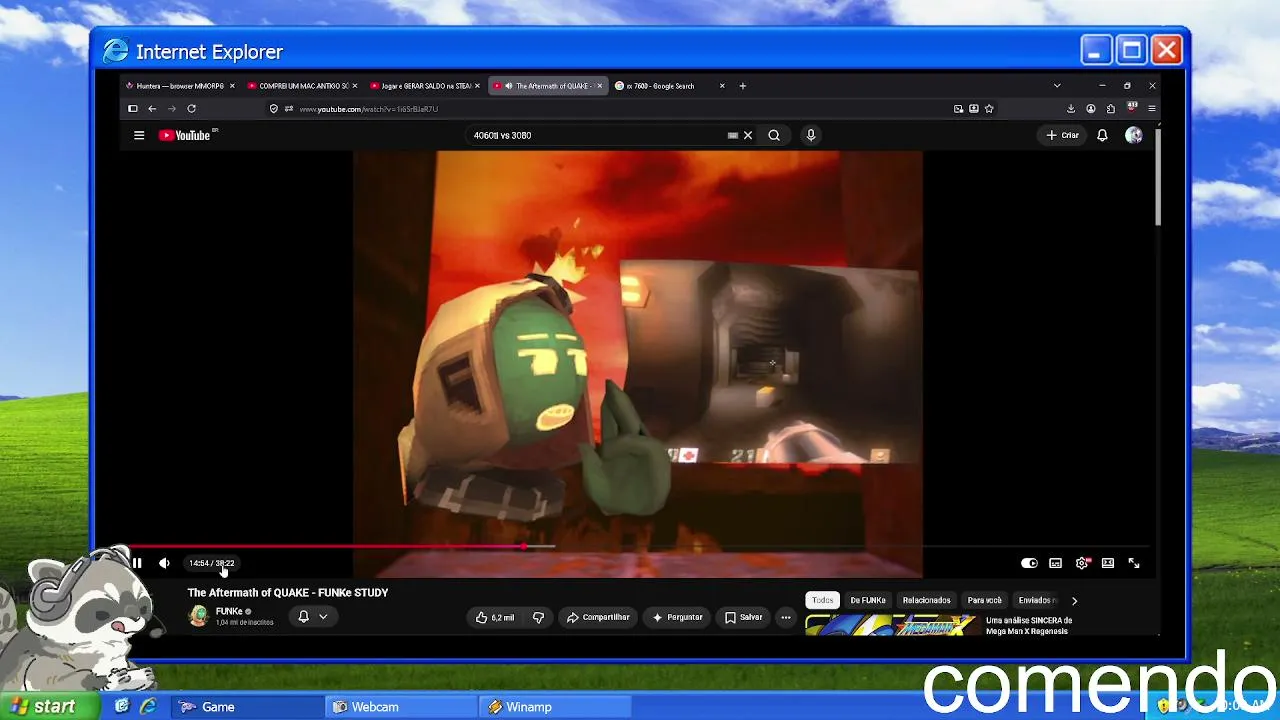This screenshot has width=1280, height=720.
Task: Open the browser main menu icon
Action: tap(1152, 109)
